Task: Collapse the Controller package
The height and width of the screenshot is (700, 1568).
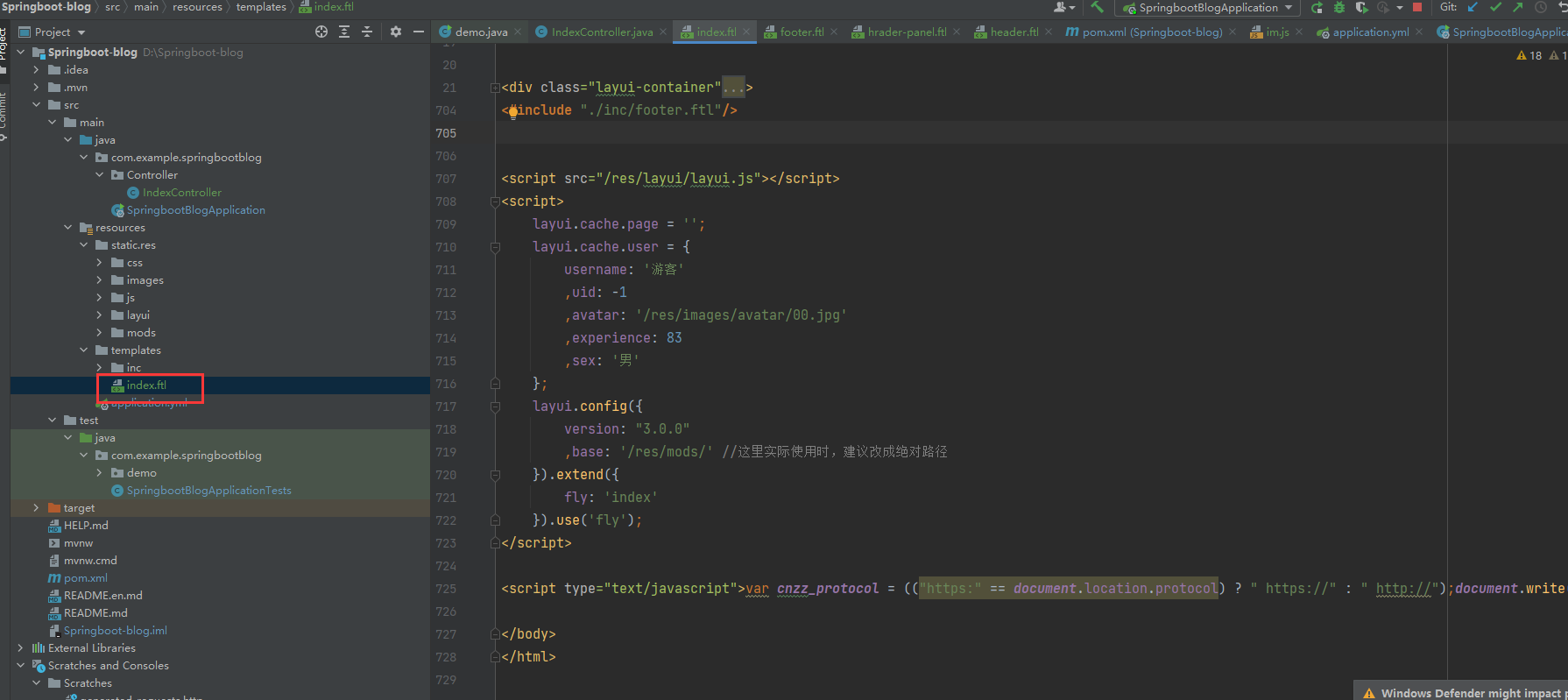Action: tap(99, 175)
